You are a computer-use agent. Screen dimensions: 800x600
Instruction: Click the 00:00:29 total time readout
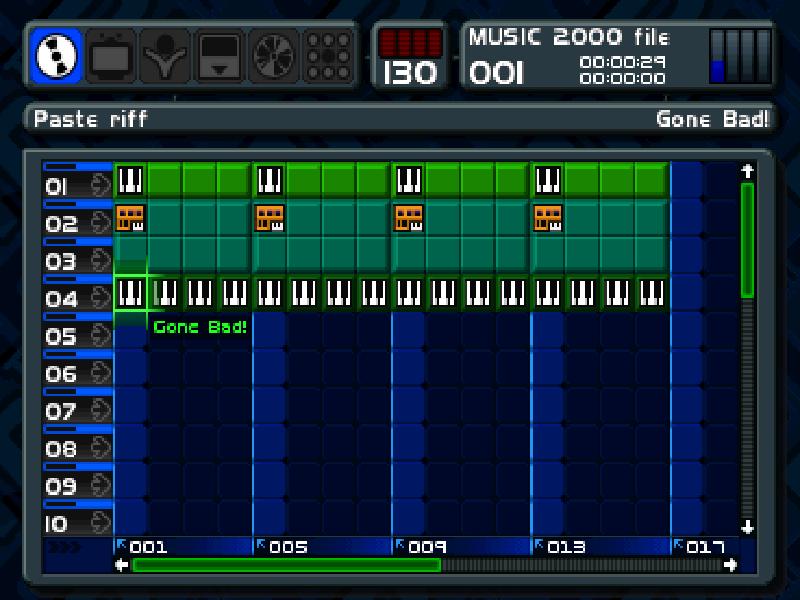point(622,62)
